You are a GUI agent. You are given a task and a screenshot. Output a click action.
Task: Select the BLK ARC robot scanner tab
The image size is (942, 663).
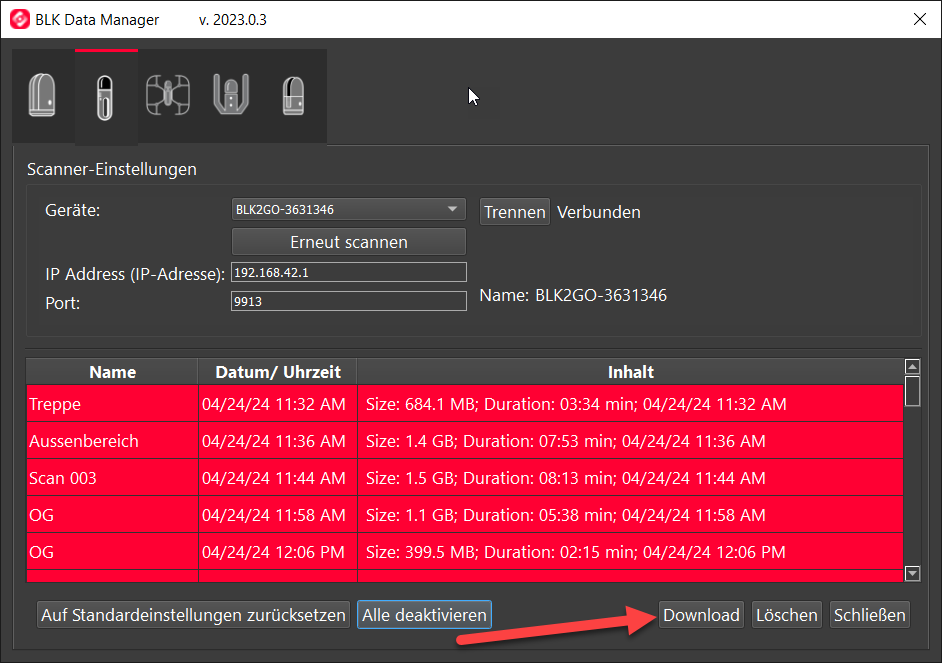pos(232,96)
